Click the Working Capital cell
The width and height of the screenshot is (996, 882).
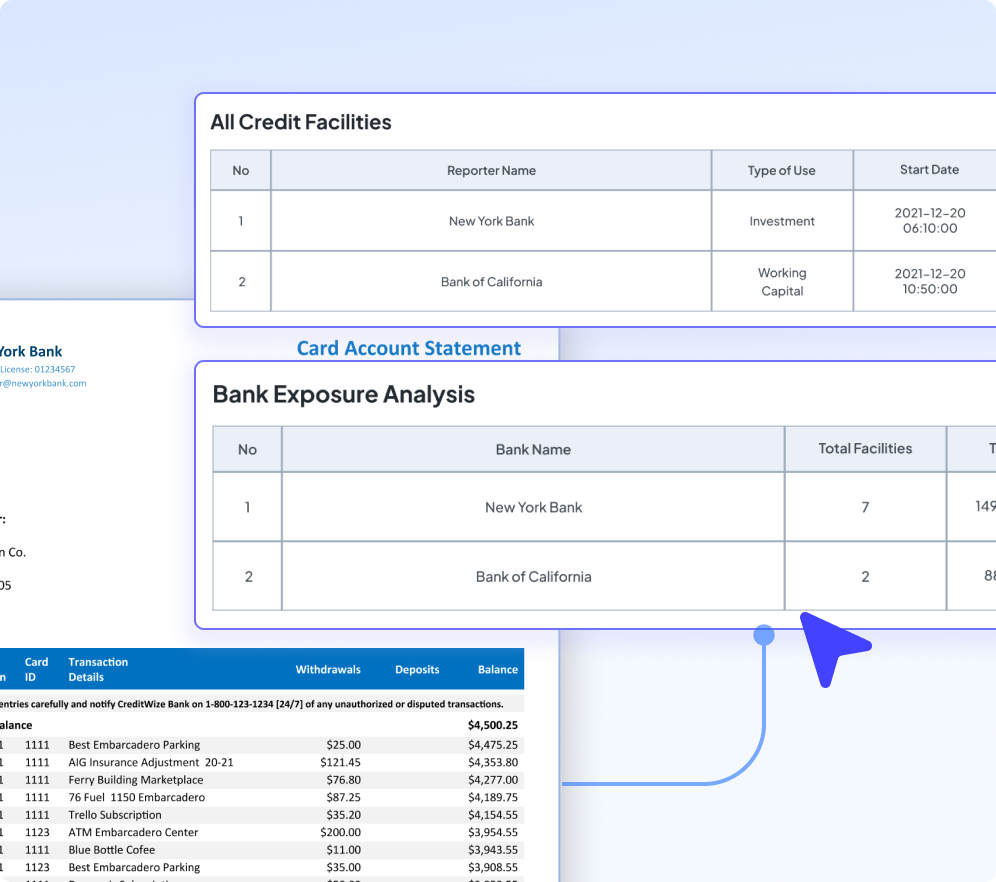coord(782,282)
